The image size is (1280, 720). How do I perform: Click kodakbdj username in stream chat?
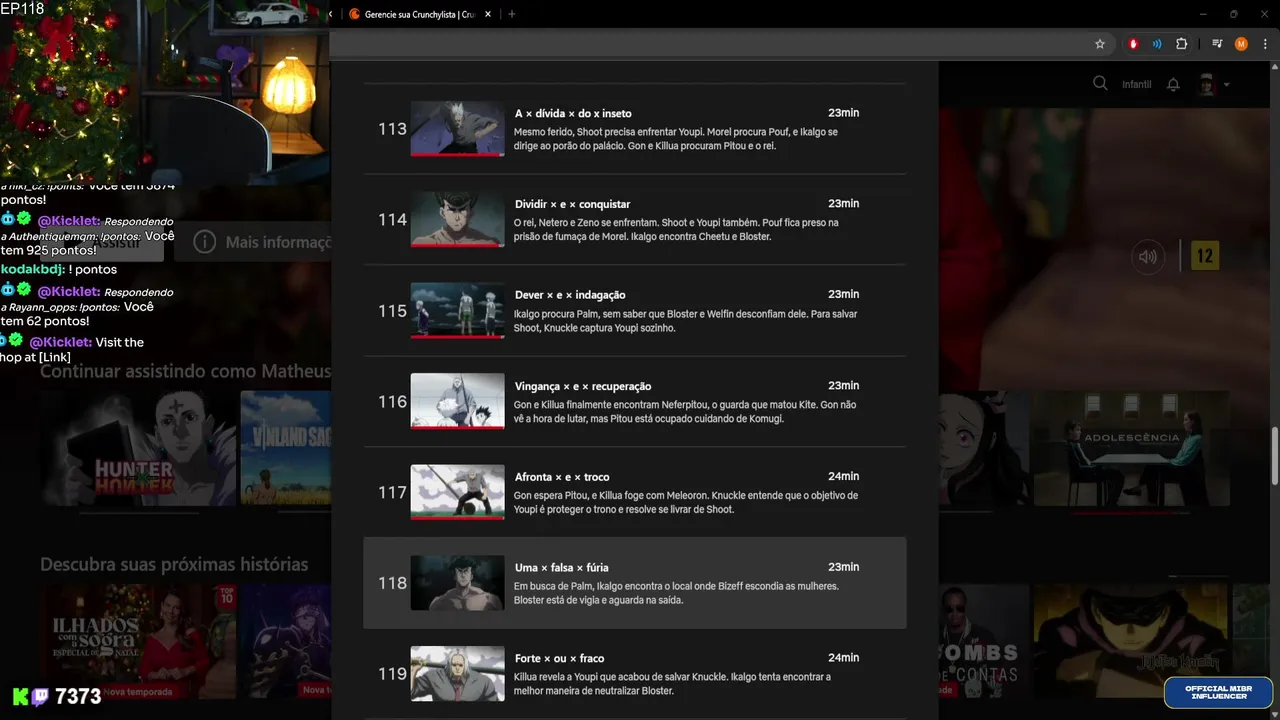tap(32, 269)
